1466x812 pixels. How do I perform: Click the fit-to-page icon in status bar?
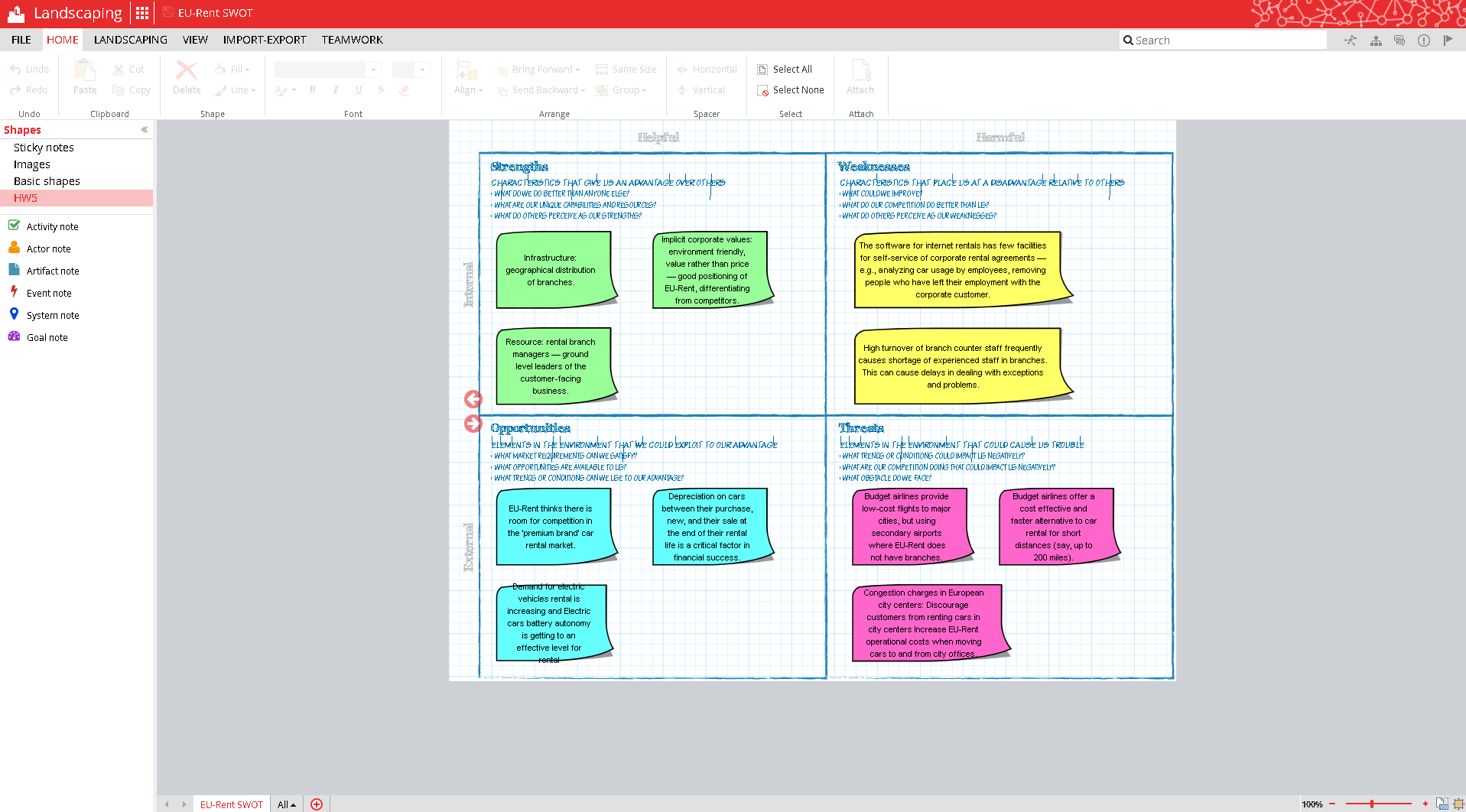coord(1458,804)
